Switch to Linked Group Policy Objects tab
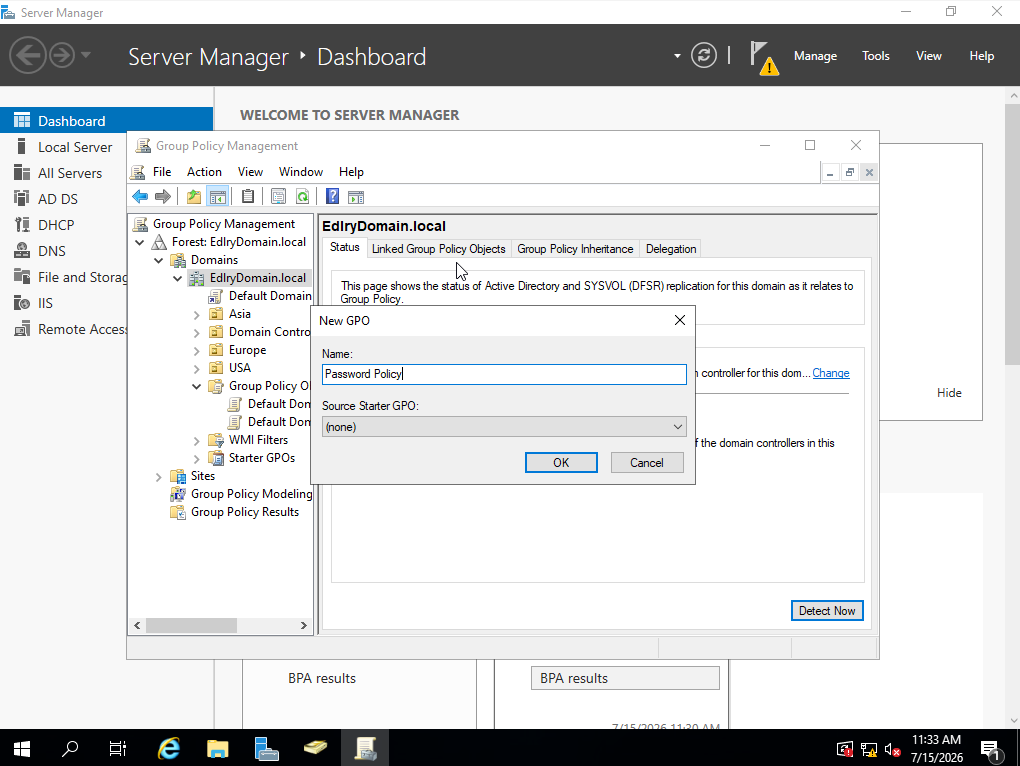 tap(438, 248)
